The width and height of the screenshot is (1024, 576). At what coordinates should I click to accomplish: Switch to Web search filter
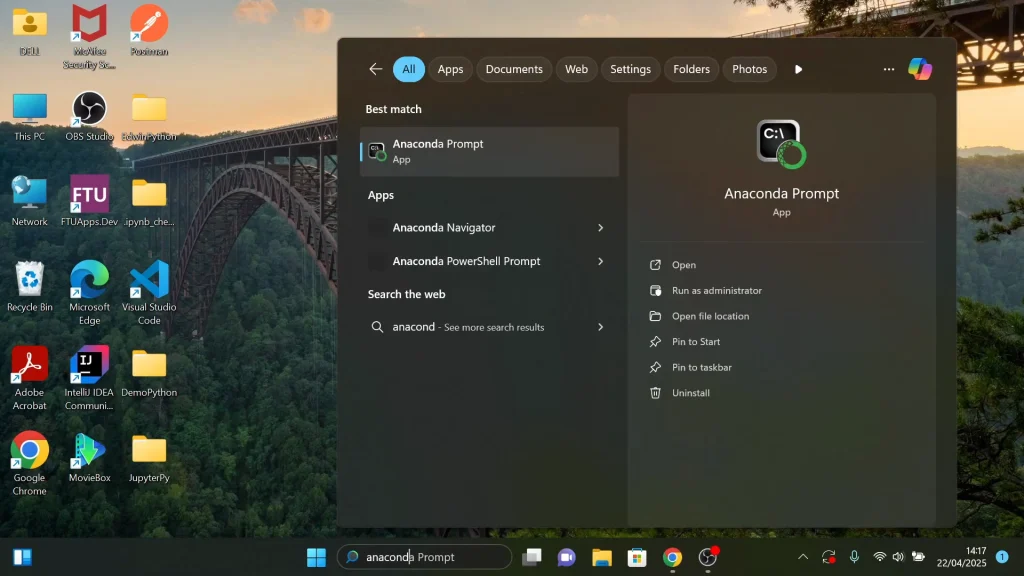(x=576, y=69)
